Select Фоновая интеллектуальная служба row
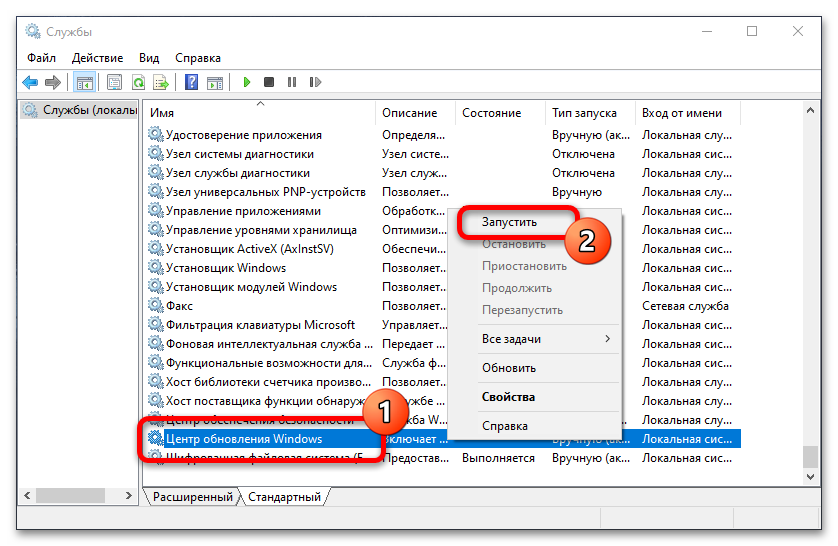838x546 pixels. 269,344
